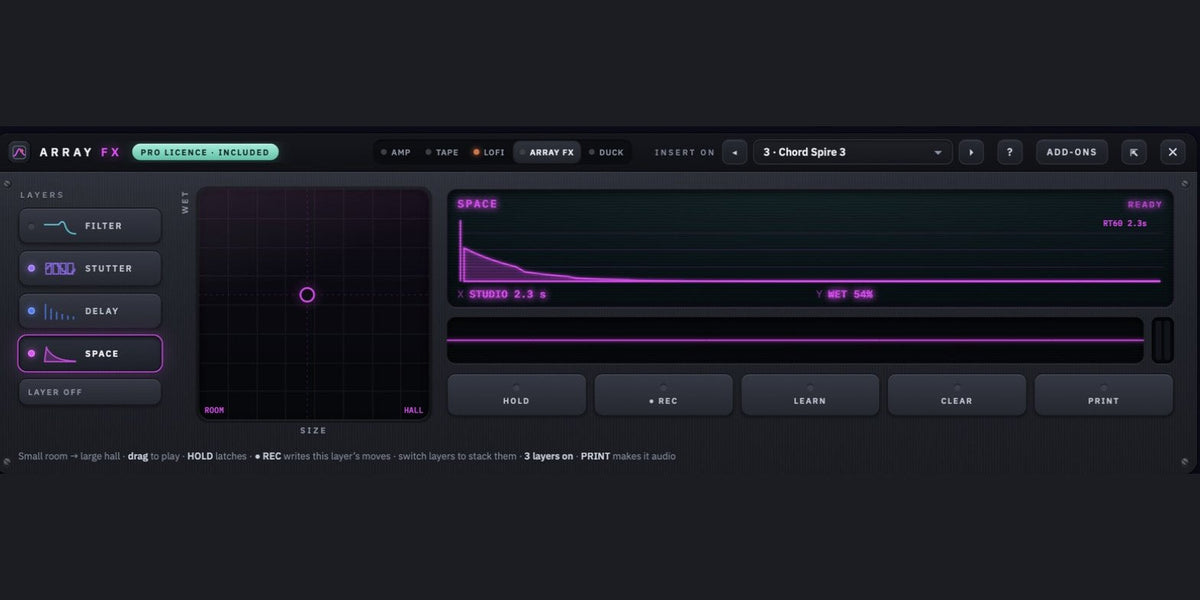
Task: Switch to the DUCK tab
Action: point(606,152)
